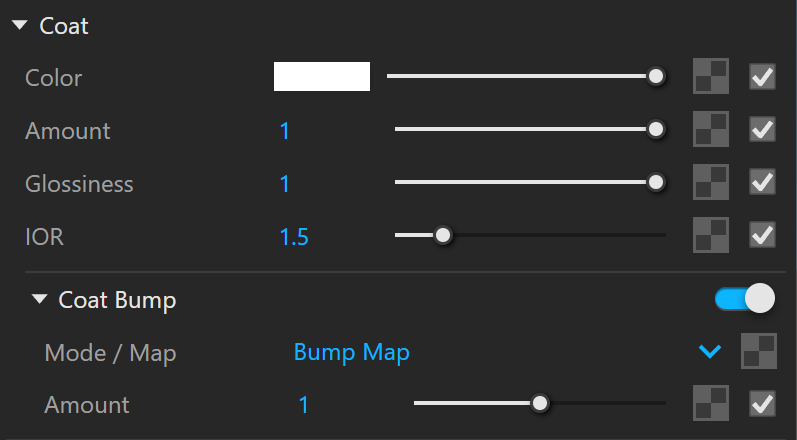Open the Coat Amount texture map slot
This screenshot has height=440, width=797.
(x=711, y=129)
